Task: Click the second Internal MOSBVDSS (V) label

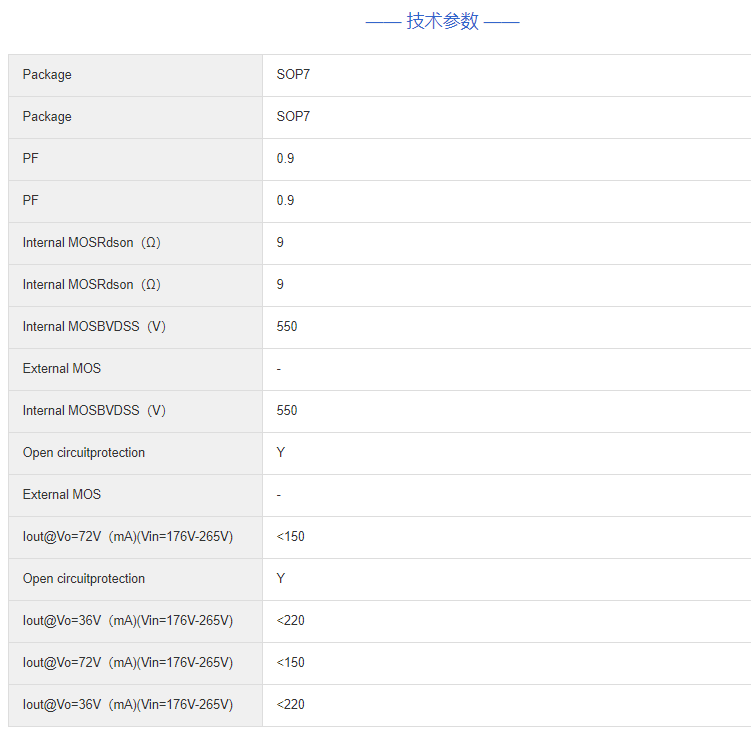Action: click(94, 411)
